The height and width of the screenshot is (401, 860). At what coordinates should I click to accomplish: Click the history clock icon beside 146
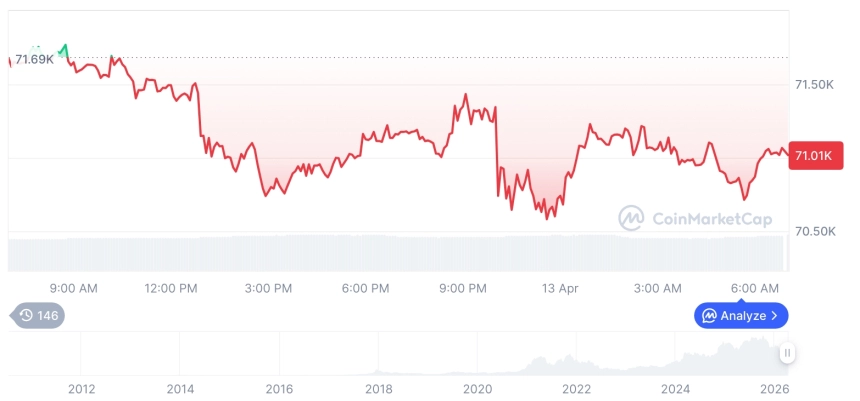click(26, 316)
